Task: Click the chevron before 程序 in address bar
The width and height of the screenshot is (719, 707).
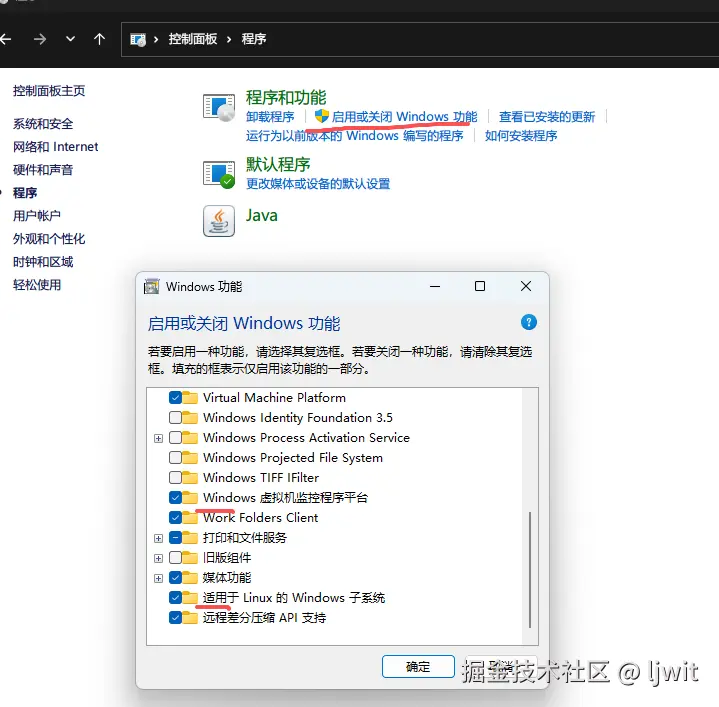Action: (229, 39)
